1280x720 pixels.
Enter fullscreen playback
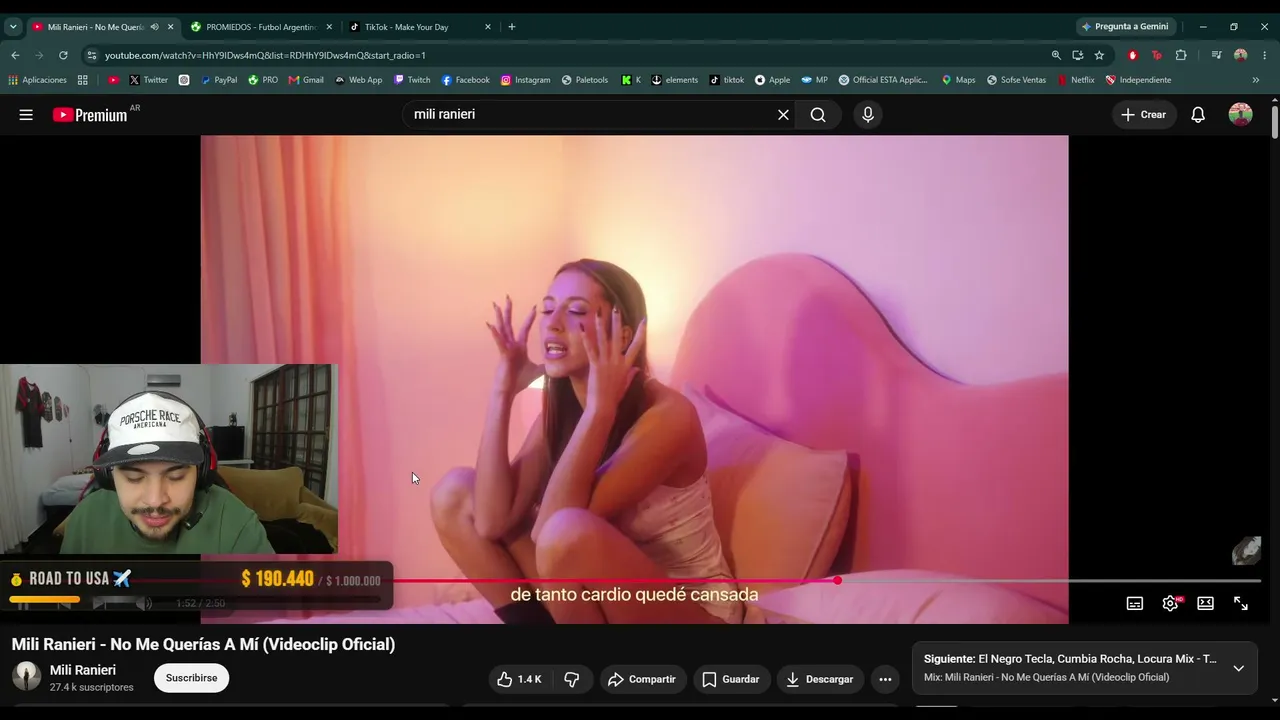tap(1241, 603)
